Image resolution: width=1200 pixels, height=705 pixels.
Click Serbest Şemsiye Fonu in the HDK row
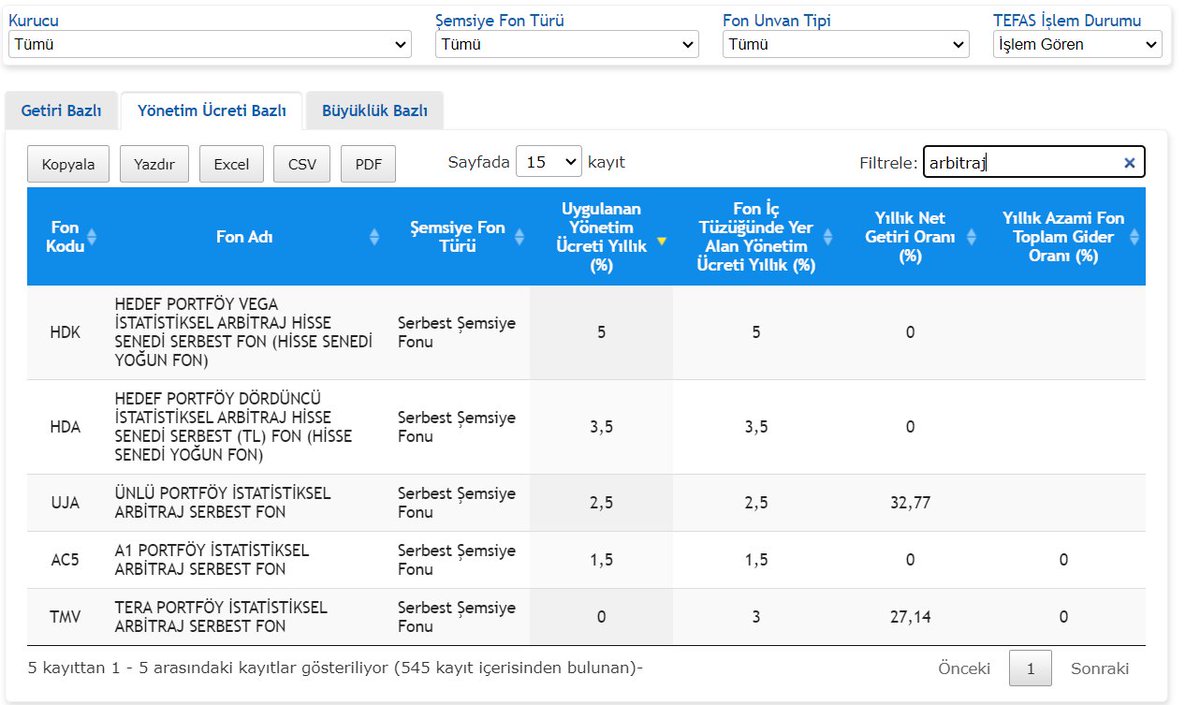point(457,332)
